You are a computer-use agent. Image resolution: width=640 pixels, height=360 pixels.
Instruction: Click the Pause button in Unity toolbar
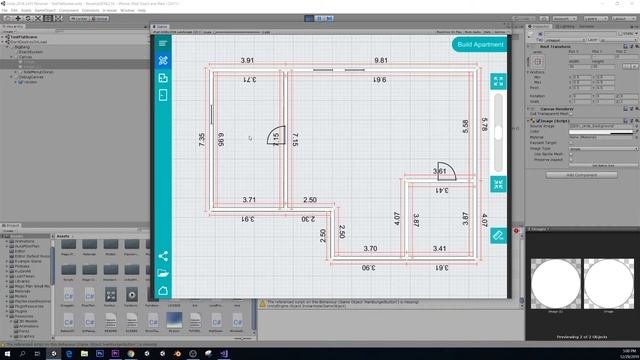pos(319,18)
